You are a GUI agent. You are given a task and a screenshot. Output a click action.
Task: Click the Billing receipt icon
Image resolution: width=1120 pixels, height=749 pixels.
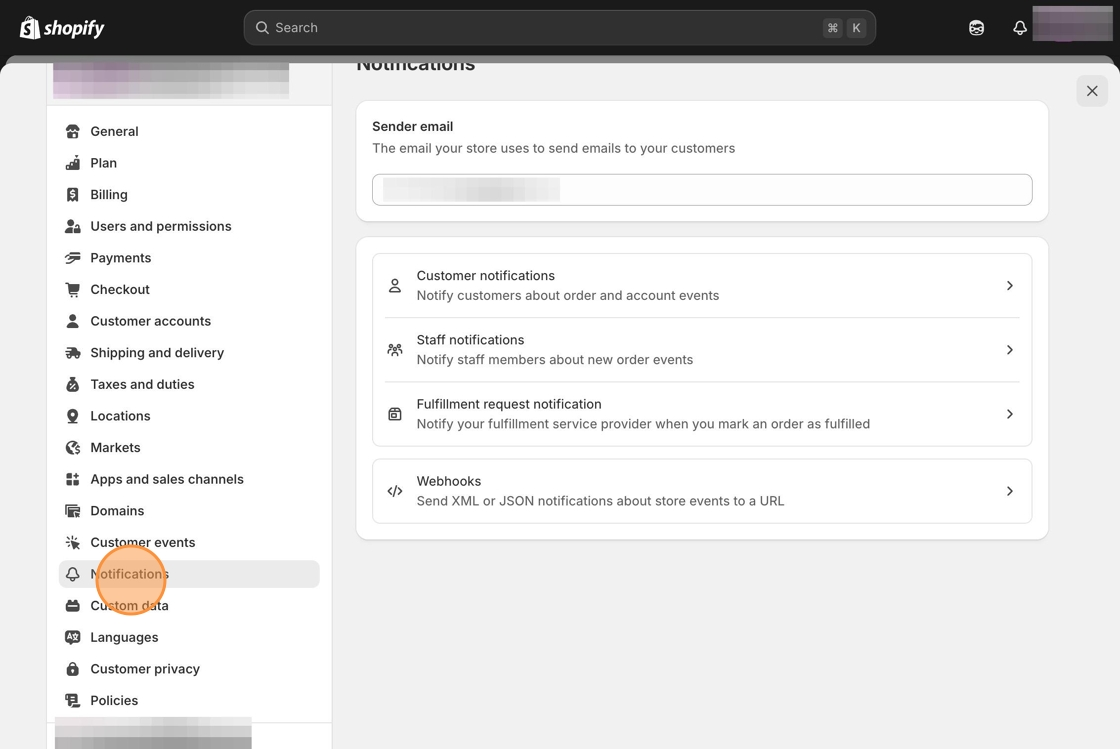73,195
